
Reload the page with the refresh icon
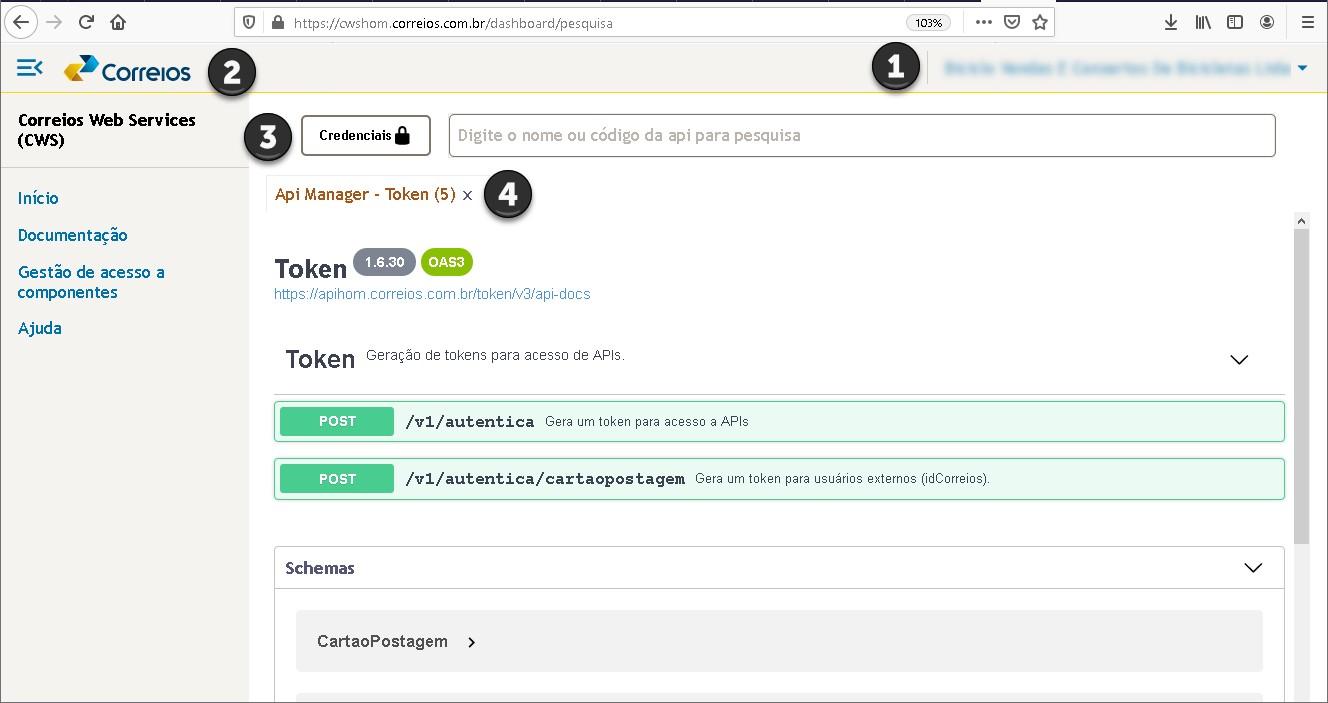tap(86, 22)
